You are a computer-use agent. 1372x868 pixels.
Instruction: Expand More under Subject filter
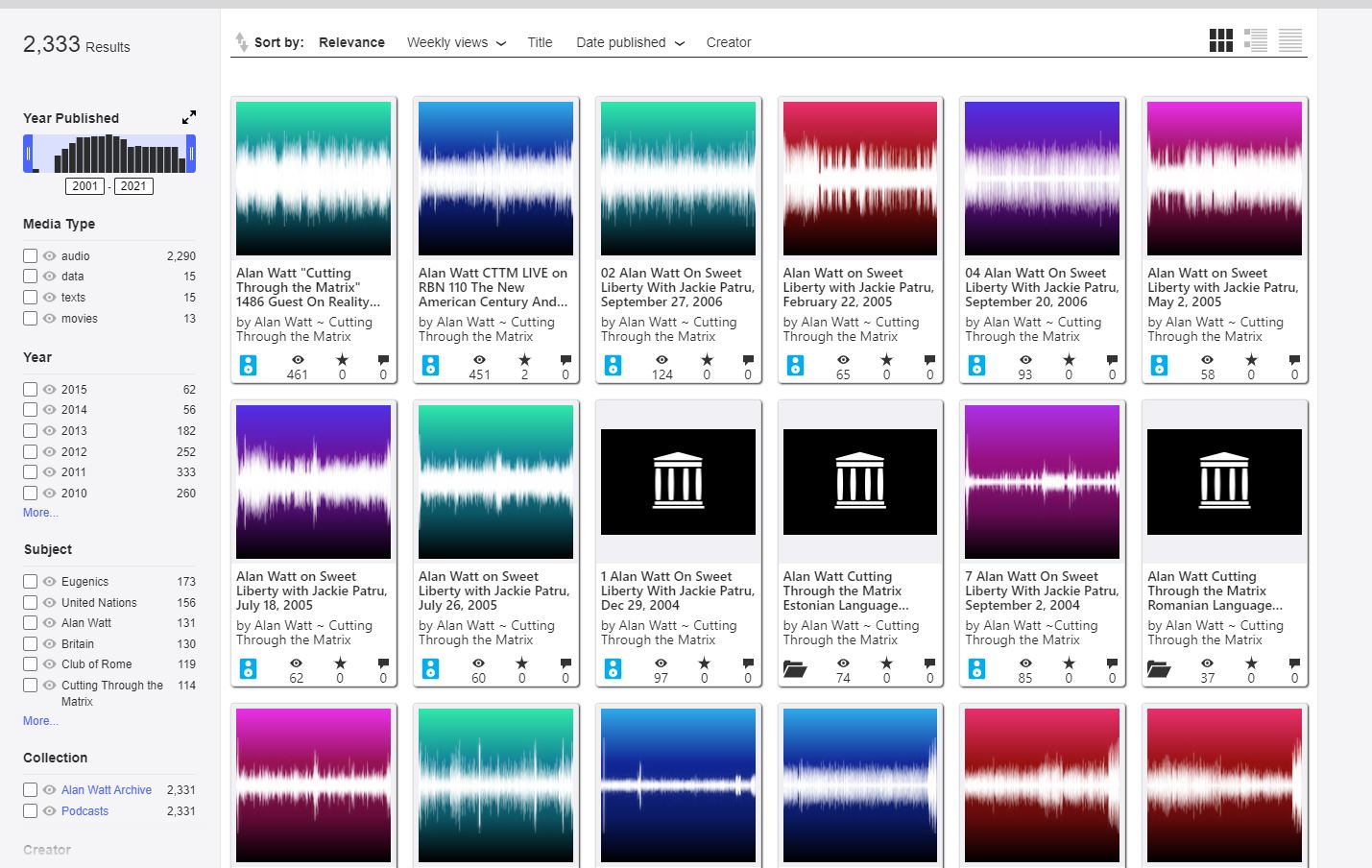[x=40, y=721]
